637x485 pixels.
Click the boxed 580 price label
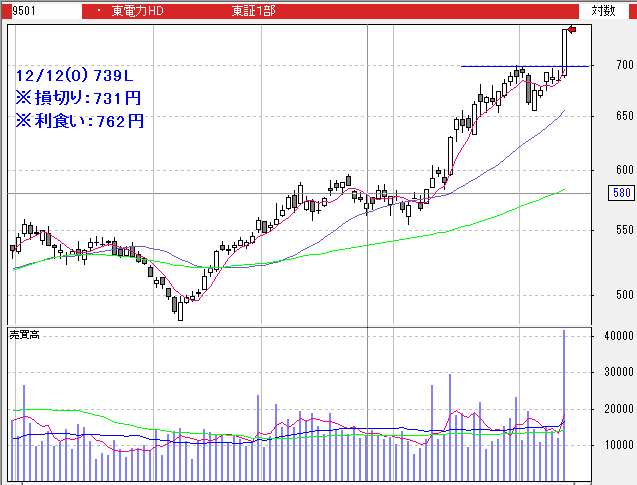[622, 193]
